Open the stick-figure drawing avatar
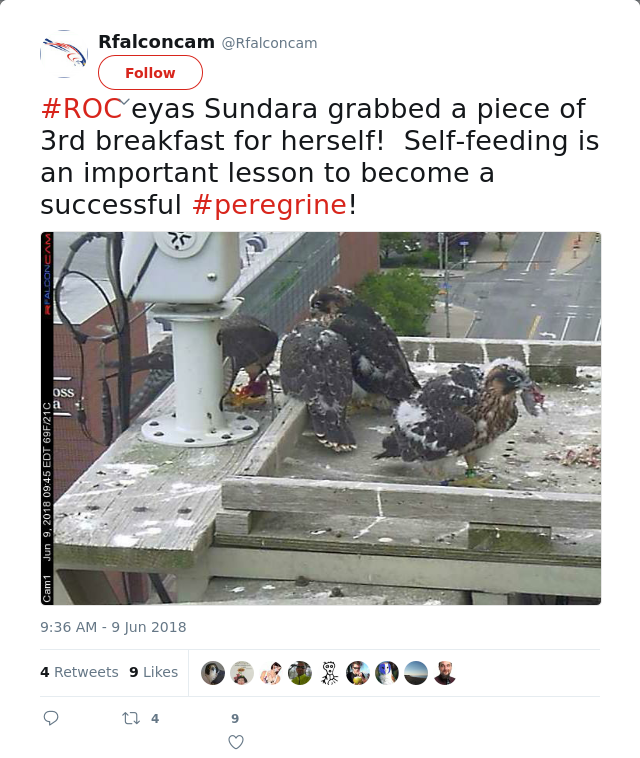640x758 pixels. [x=329, y=673]
